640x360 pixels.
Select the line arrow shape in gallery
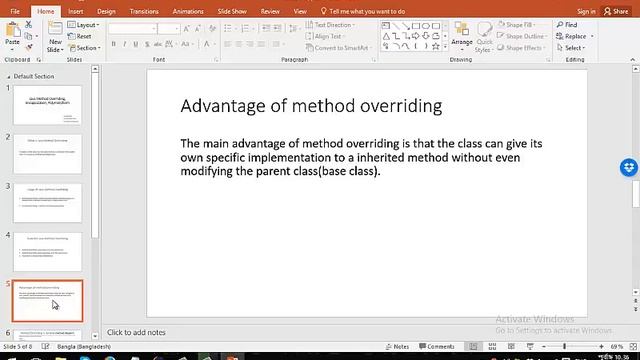(x=406, y=26)
